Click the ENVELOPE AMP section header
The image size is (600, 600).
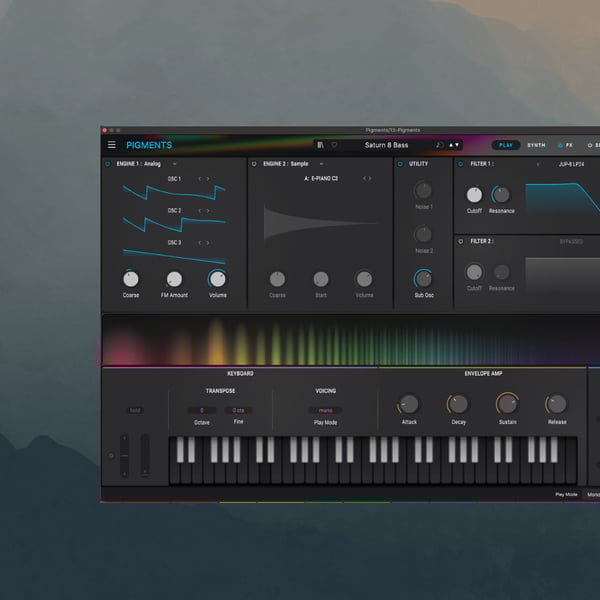coord(483,373)
